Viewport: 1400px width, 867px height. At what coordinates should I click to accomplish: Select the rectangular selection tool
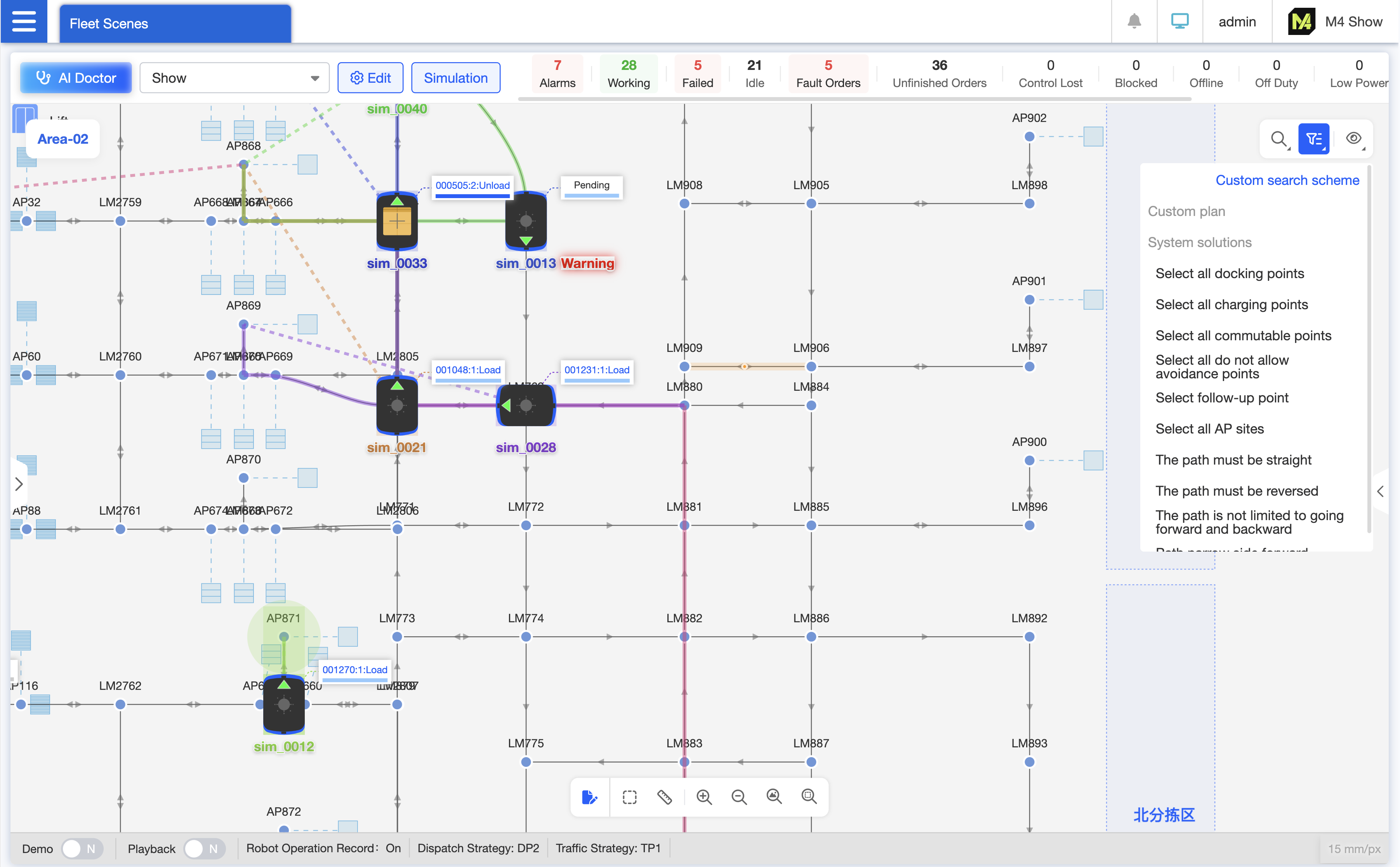point(629,797)
